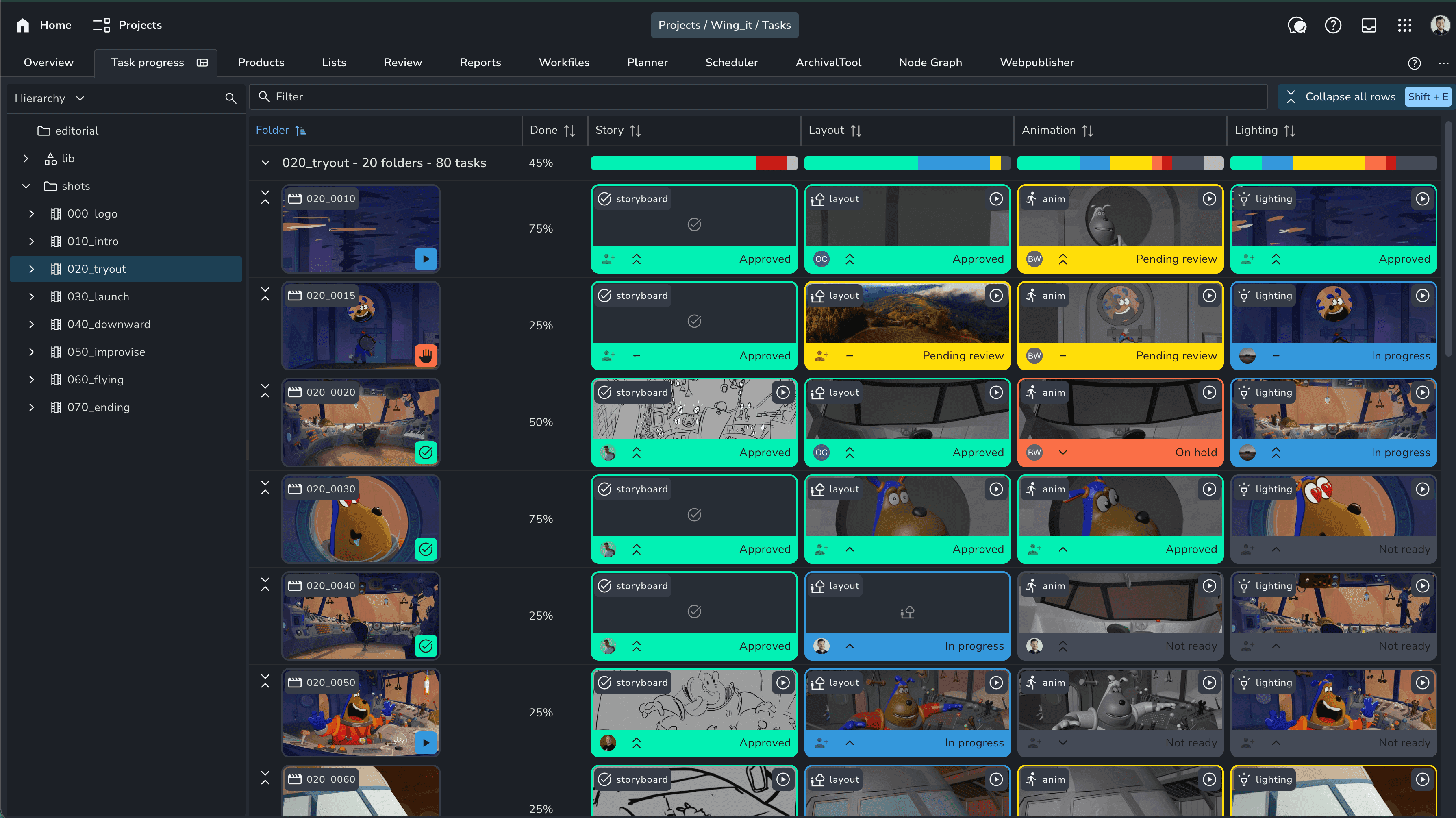Click the Projects / Wing_it / Tasks breadcrumb
The image size is (1456, 818).
click(x=724, y=26)
